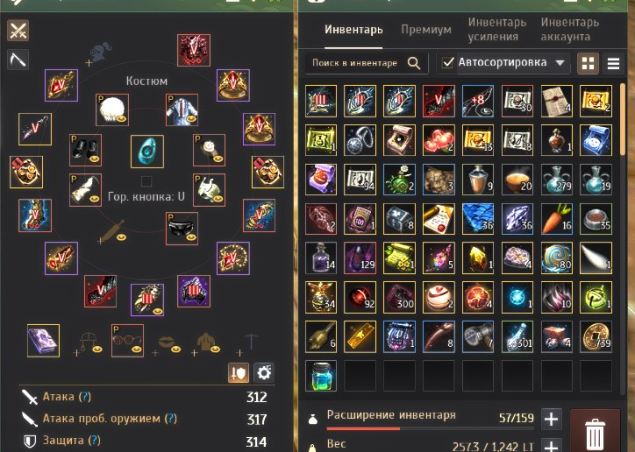Viewport: 635px width, 452px height.
Task: Select the scythe icon below crossed swords
Action: 18,59
